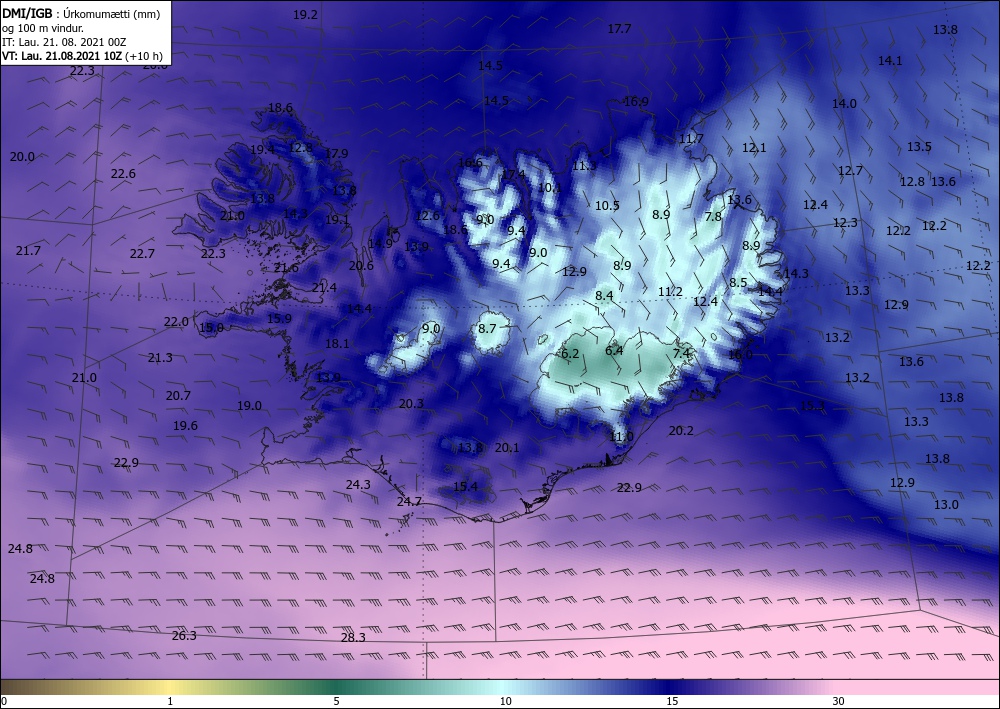Select the 20.7 value on the map

point(179,395)
